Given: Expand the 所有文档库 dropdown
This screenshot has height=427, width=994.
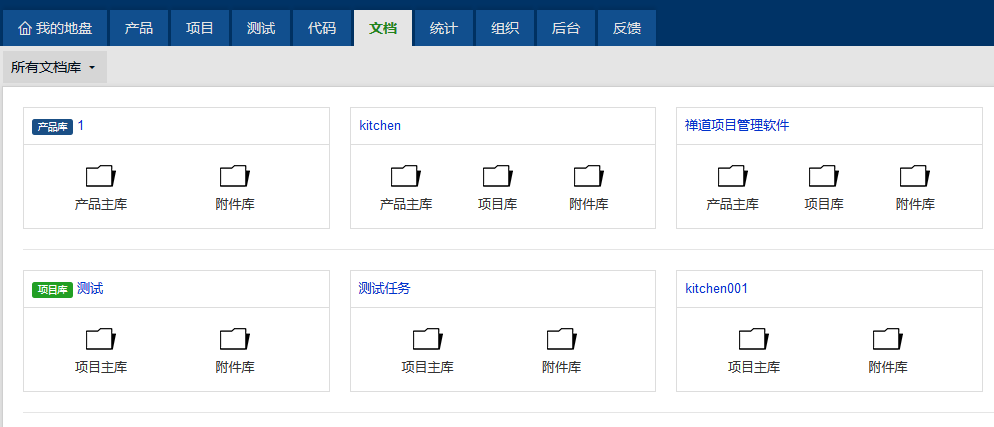Looking at the screenshot, I should pyautogui.click(x=54, y=67).
